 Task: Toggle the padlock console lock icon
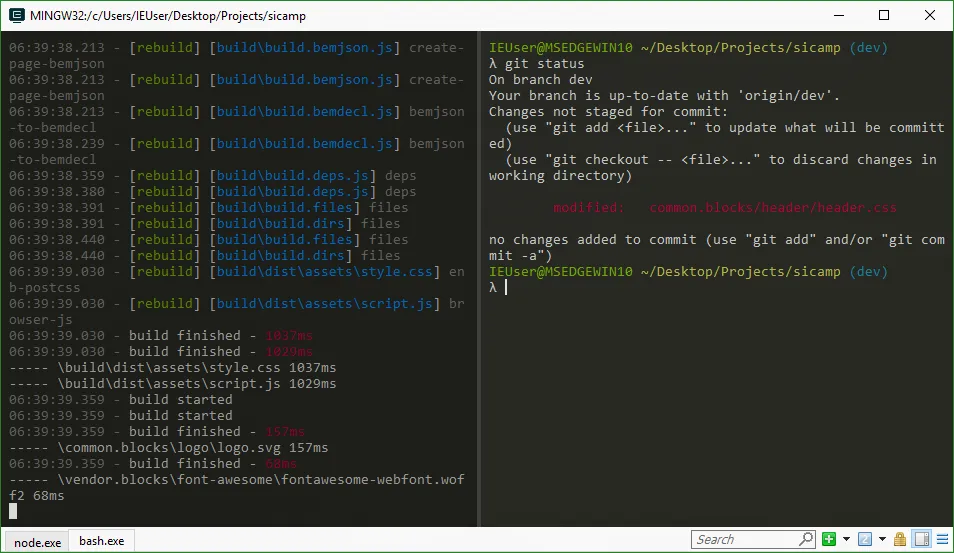coord(900,540)
